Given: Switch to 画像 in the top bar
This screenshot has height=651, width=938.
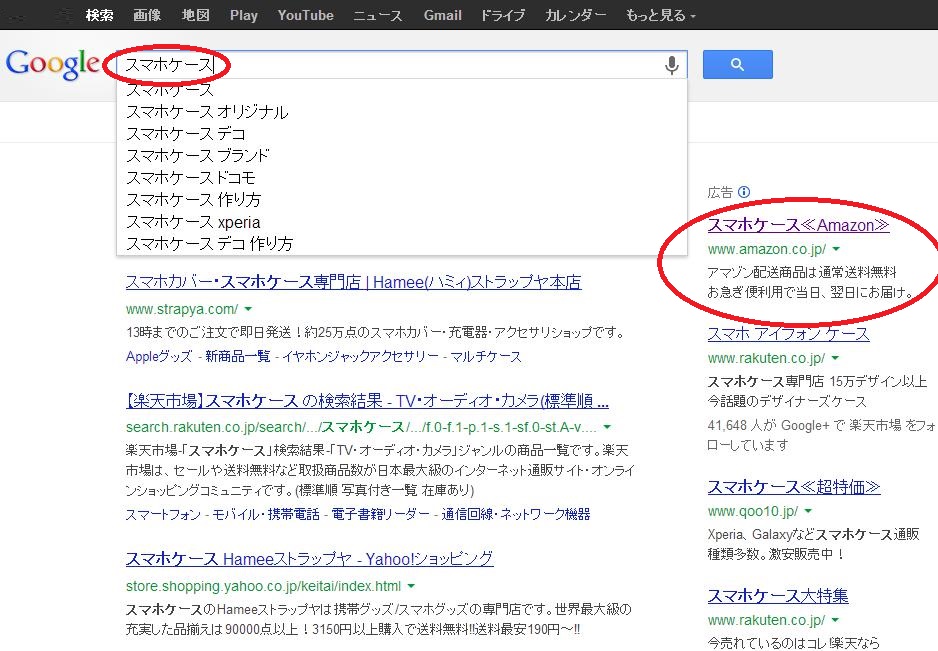Looking at the screenshot, I should pos(147,15).
